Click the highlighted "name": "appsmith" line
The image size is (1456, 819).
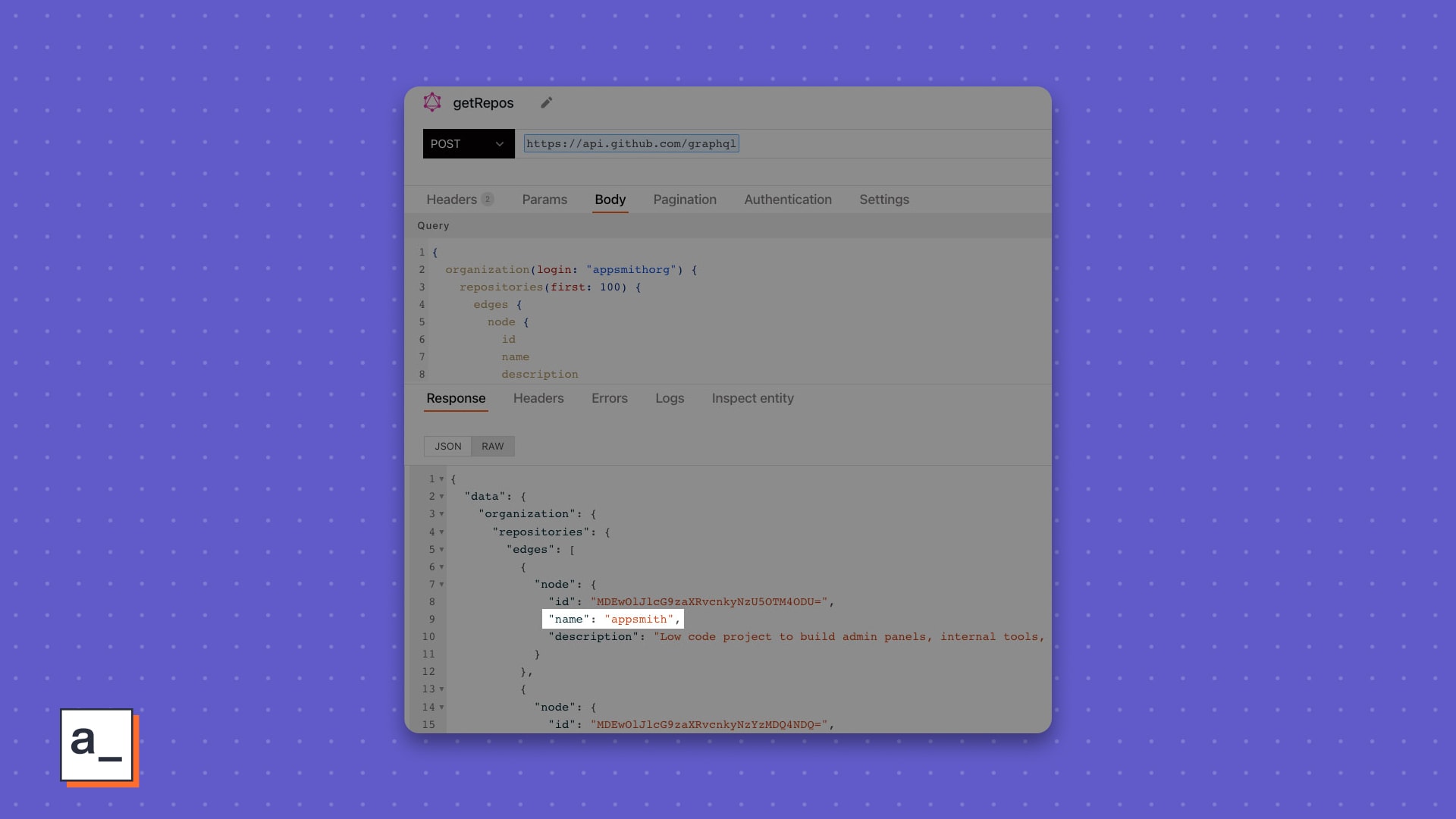[613, 620]
